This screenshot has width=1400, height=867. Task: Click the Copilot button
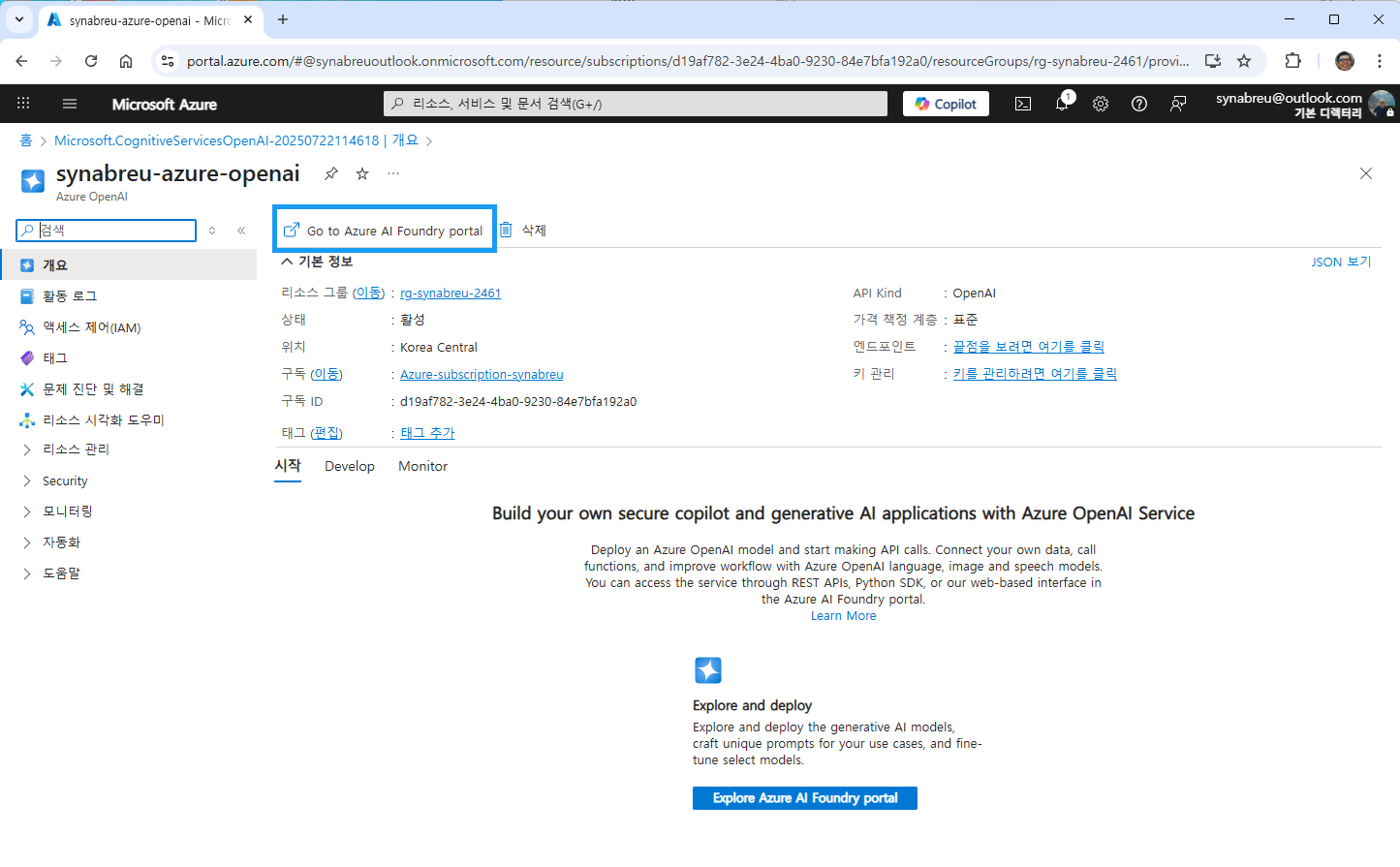coord(946,104)
